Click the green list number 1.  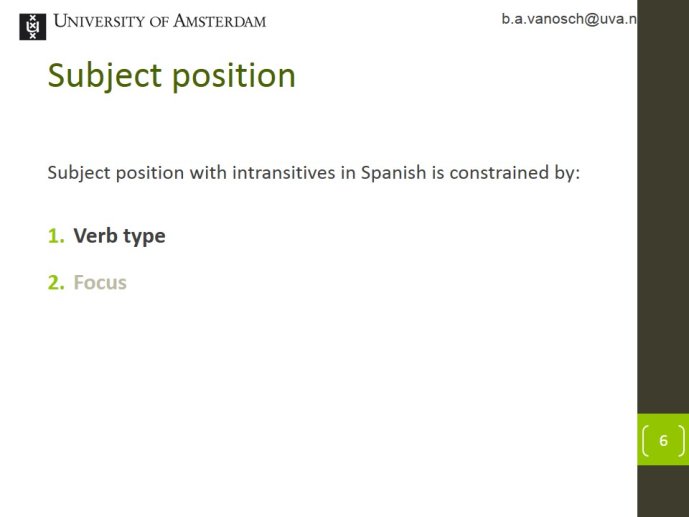pos(56,236)
